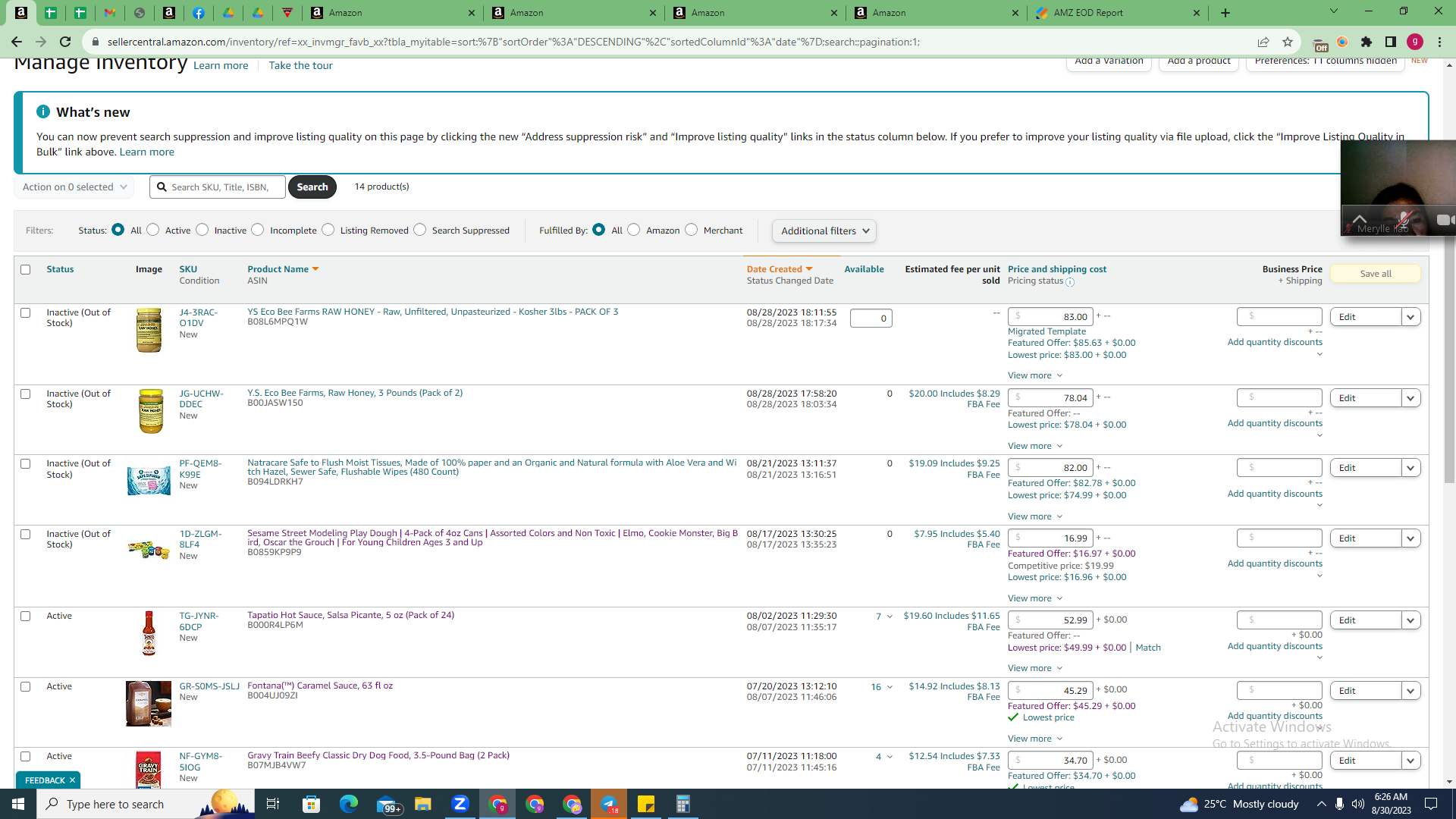This screenshot has width=1456, height=819.
Task: Open SKU link TG-JYNR-6DCP
Action: pos(199,621)
